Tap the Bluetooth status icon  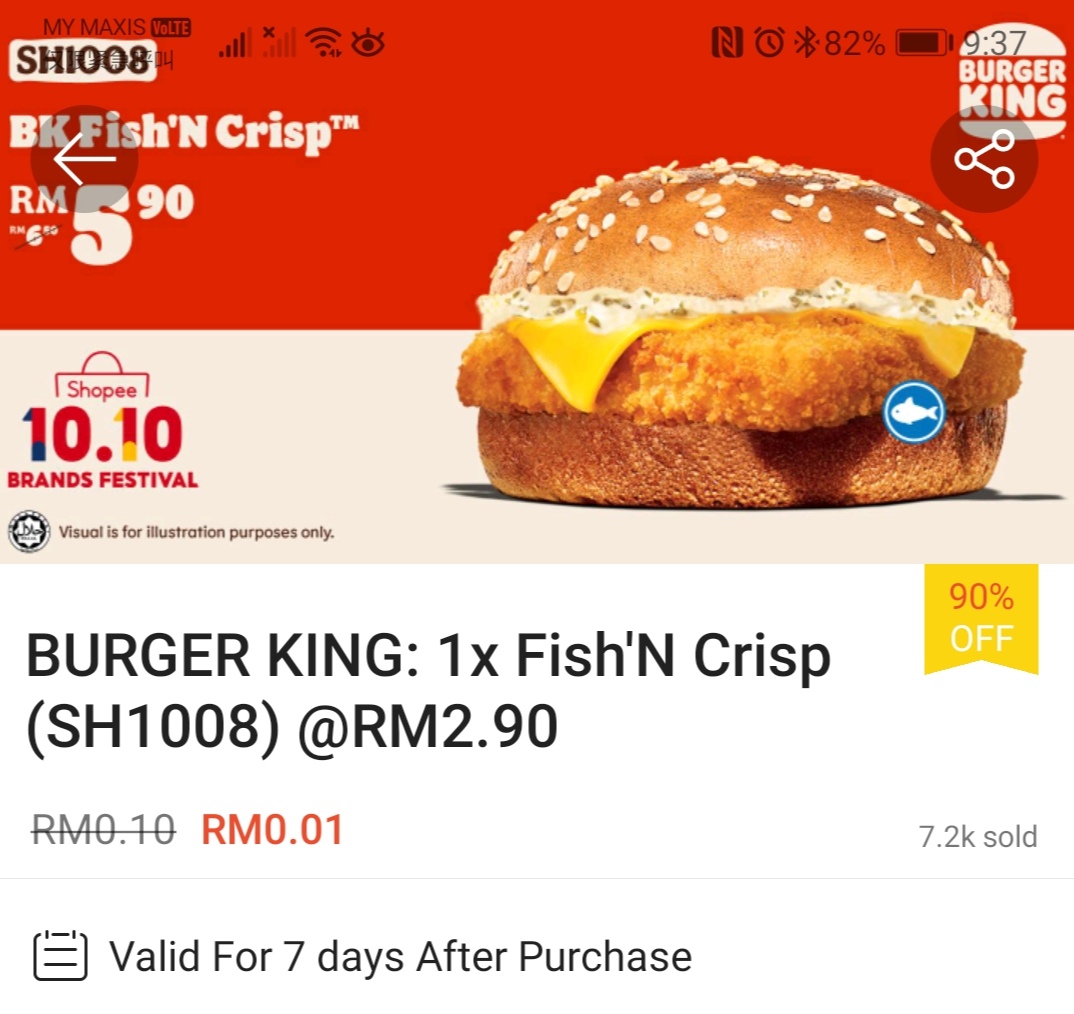click(x=806, y=42)
